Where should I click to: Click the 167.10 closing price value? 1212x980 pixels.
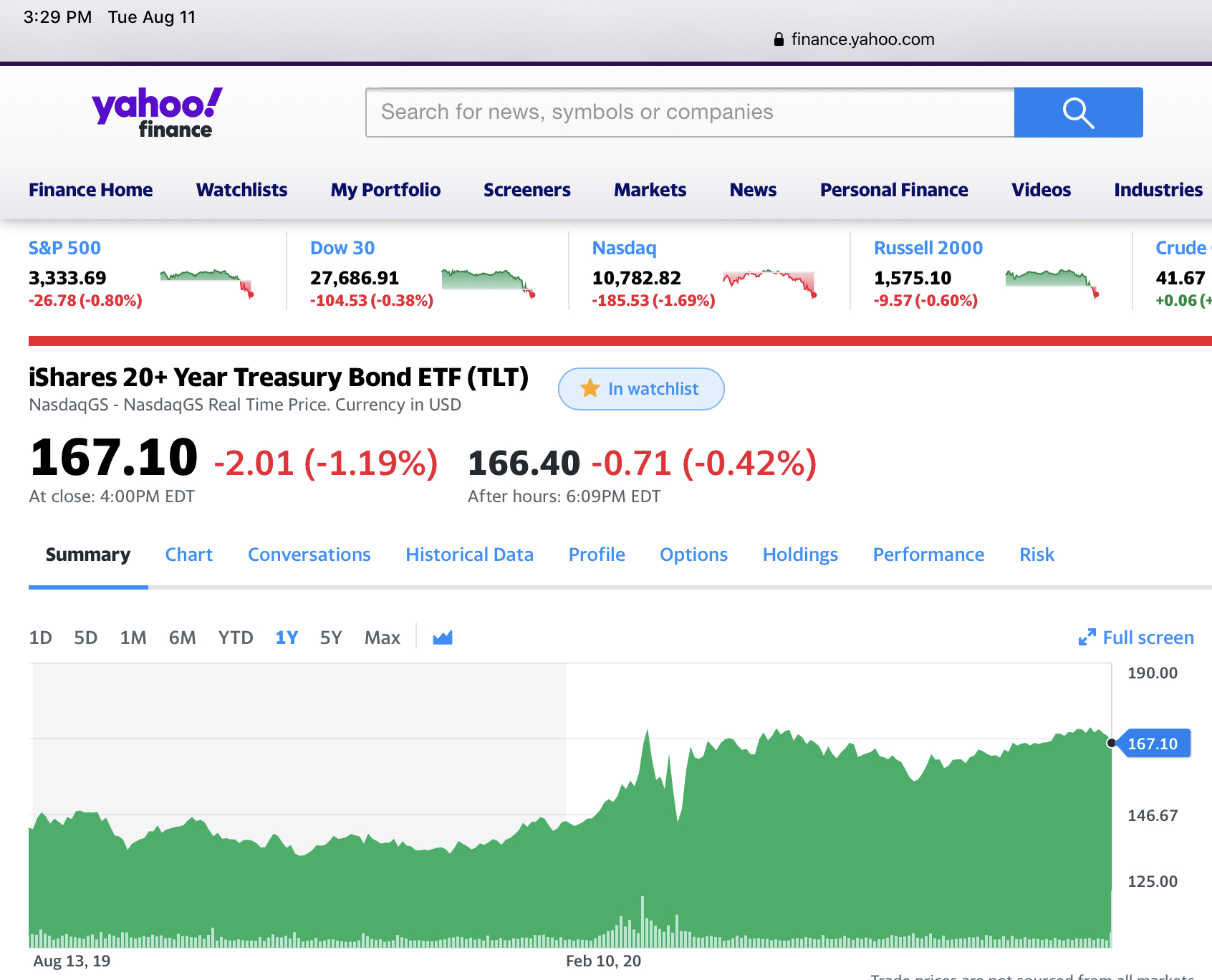click(x=114, y=457)
